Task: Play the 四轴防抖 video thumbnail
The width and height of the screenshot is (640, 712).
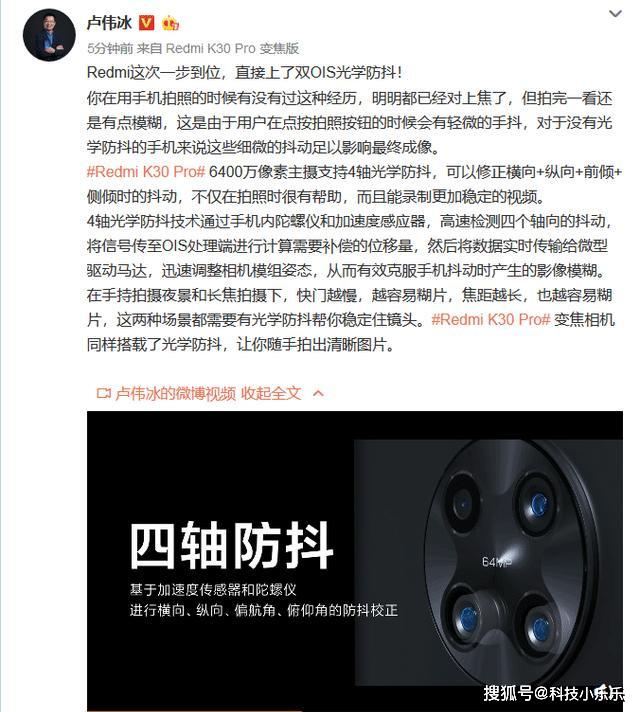Action: (x=355, y=561)
